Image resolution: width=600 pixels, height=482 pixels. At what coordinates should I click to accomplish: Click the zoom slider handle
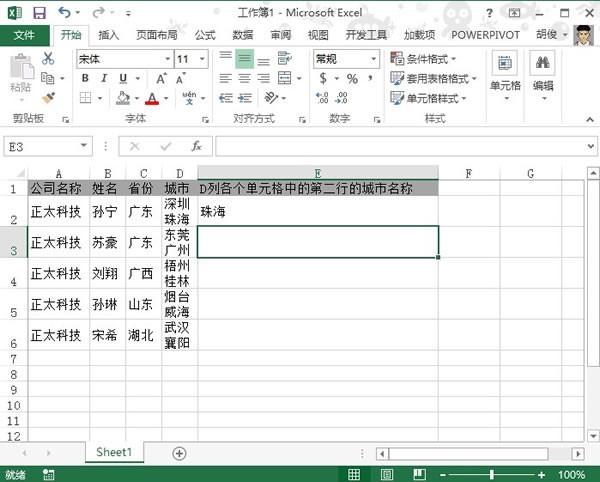(x=492, y=475)
